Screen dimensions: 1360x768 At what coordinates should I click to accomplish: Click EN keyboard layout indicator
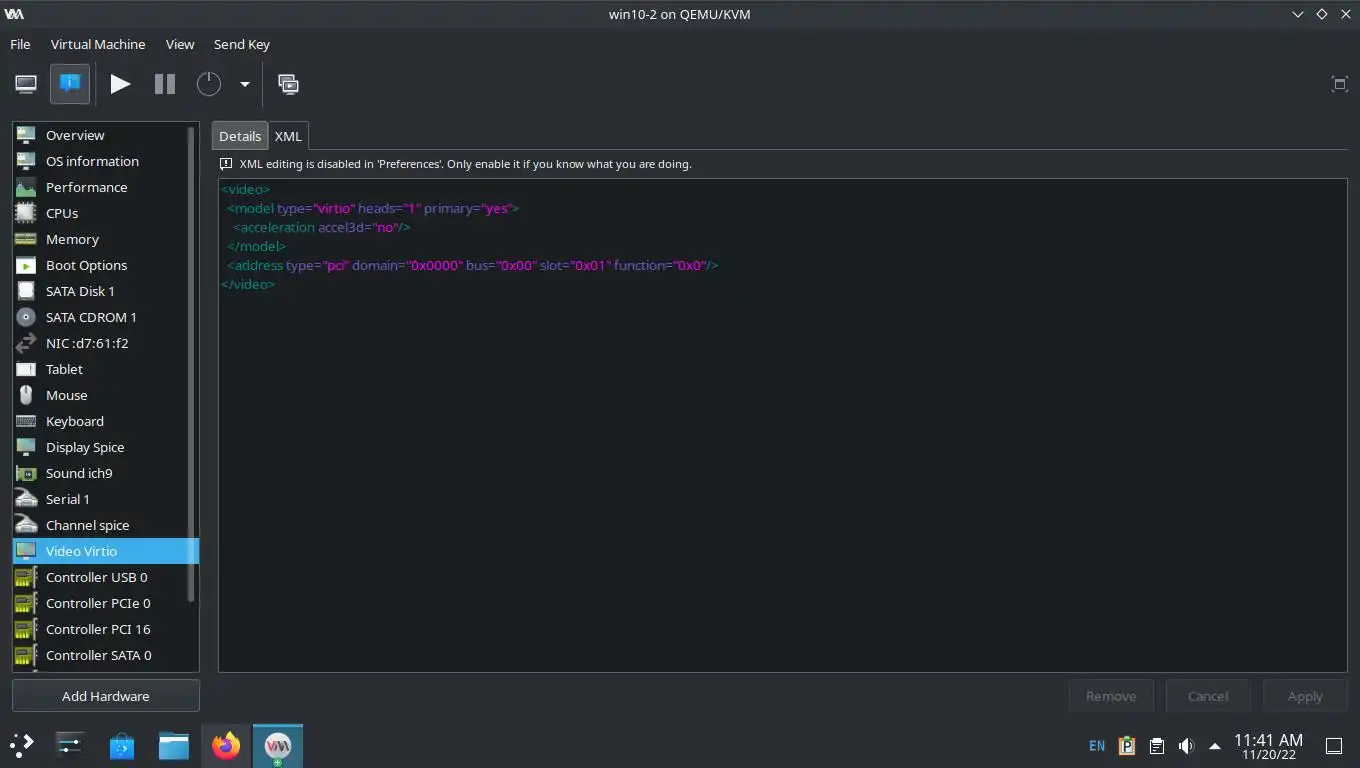[x=1097, y=746]
